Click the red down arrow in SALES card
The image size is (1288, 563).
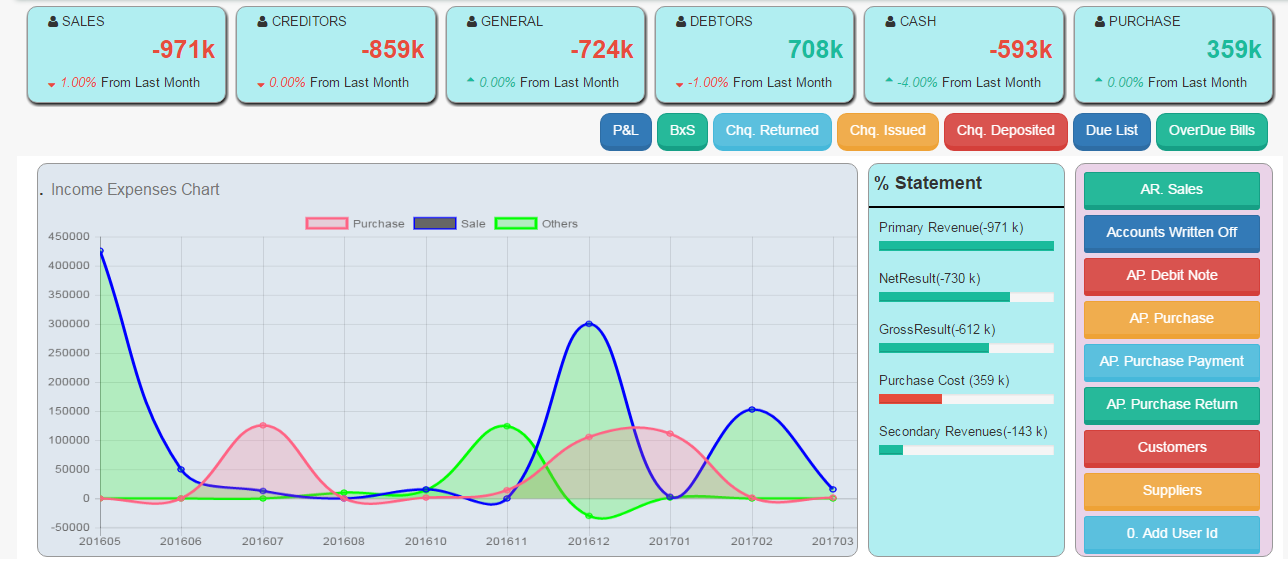52,84
